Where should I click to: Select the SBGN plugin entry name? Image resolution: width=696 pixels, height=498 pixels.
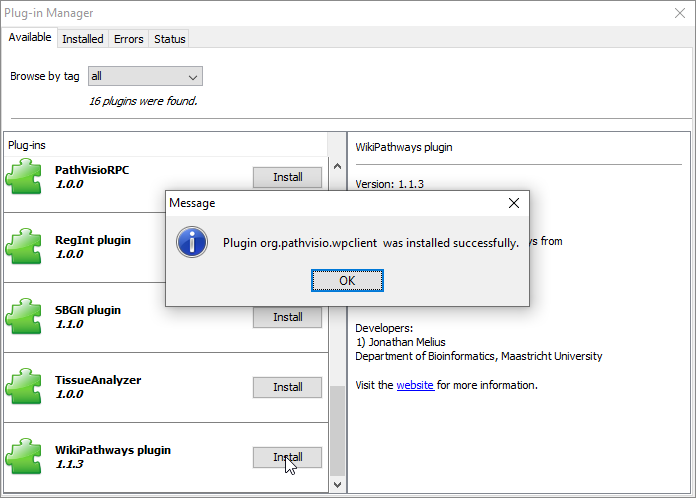pos(88,310)
